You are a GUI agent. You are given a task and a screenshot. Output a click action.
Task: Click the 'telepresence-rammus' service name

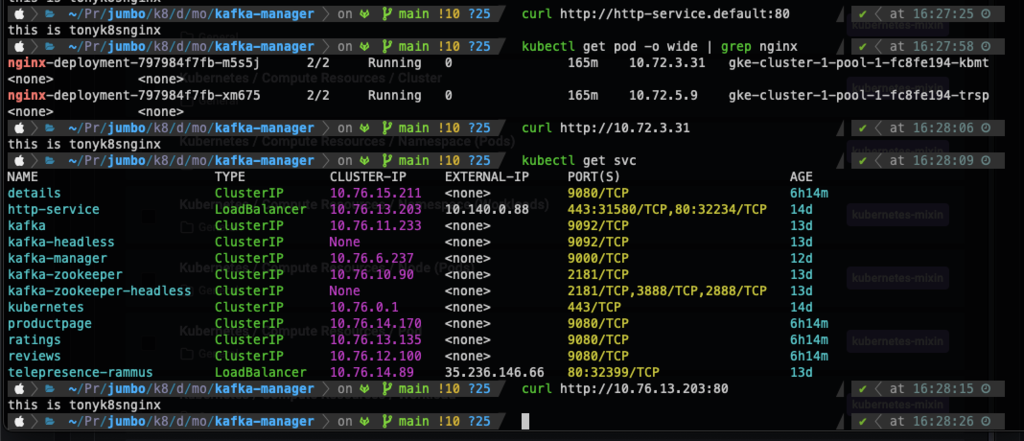(x=80, y=372)
